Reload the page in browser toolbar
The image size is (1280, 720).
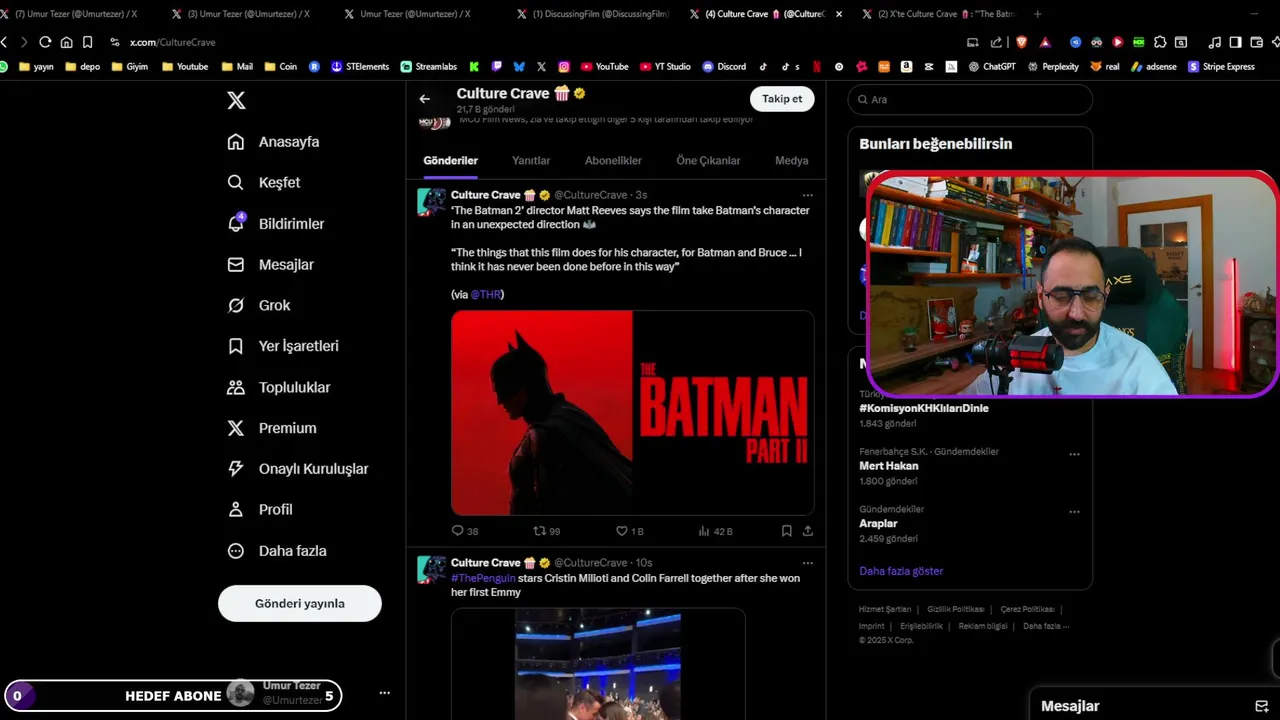(x=45, y=42)
